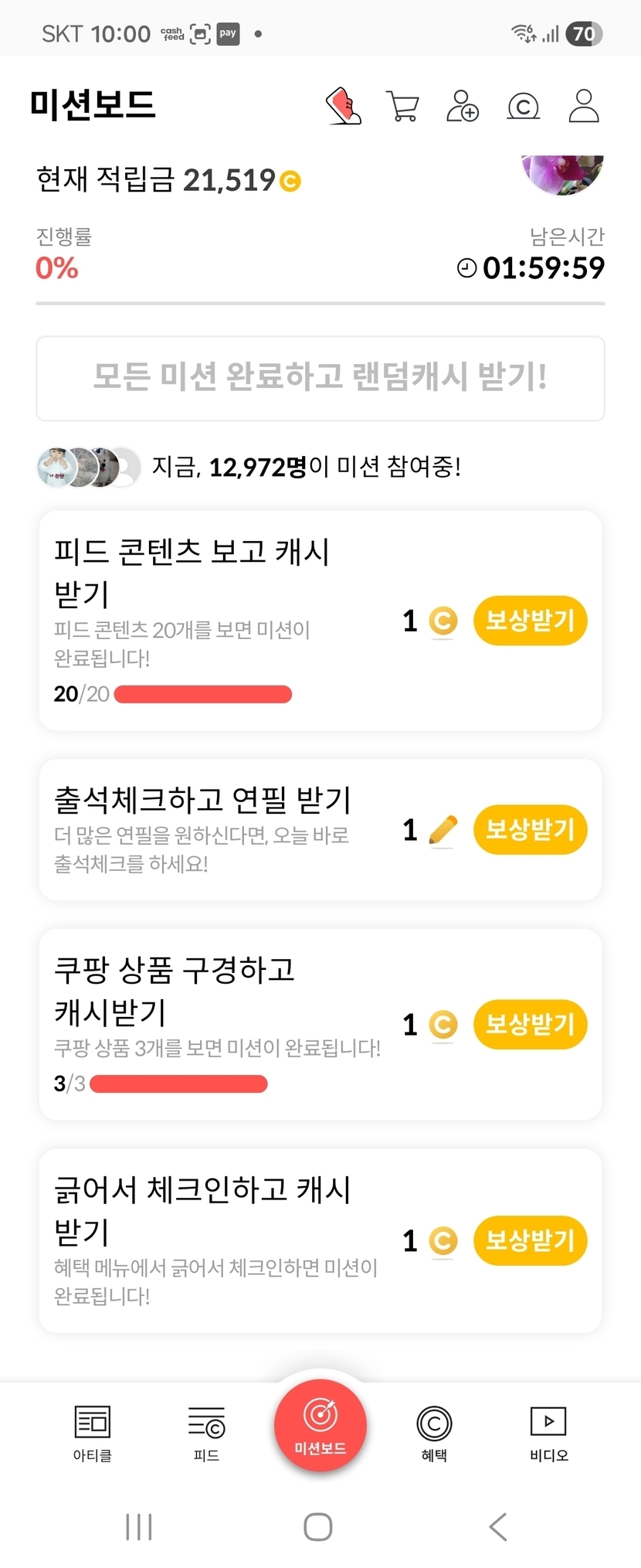Open the 혜택 benefits tab
Viewport: 641px width, 1568px height.
(434, 1434)
